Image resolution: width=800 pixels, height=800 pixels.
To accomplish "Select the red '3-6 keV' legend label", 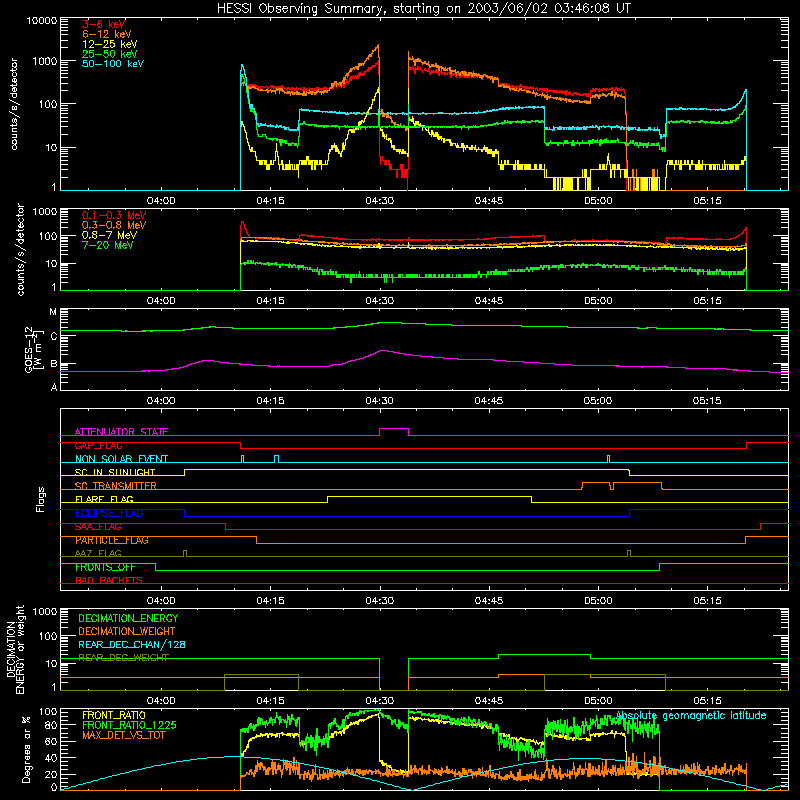I will coord(104,24).
